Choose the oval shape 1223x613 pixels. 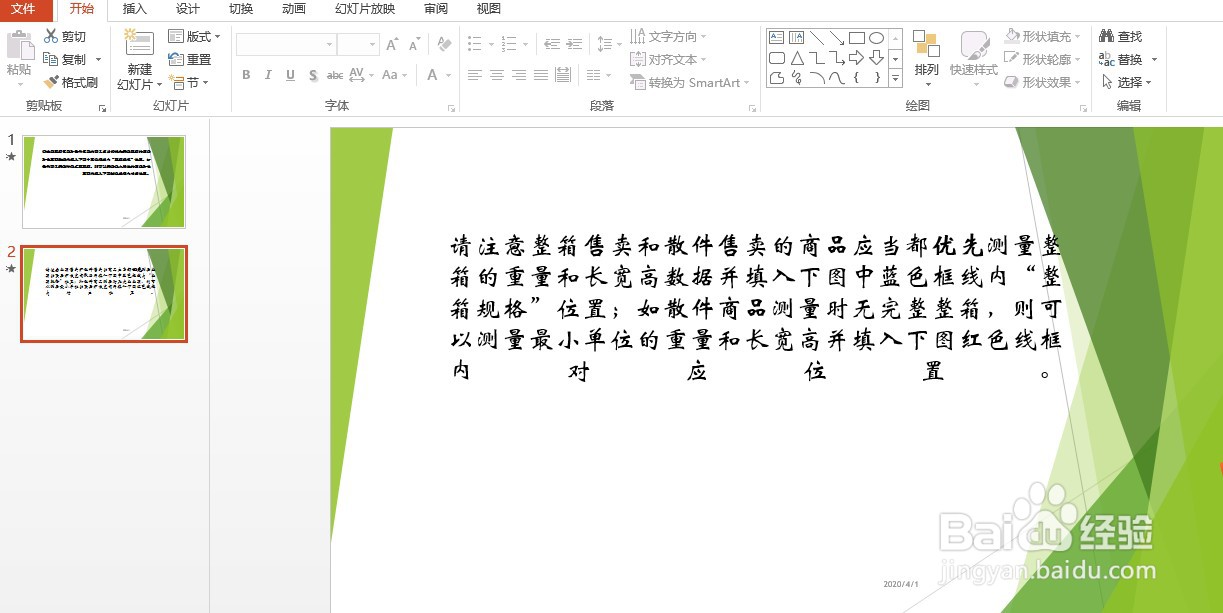click(x=876, y=38)
